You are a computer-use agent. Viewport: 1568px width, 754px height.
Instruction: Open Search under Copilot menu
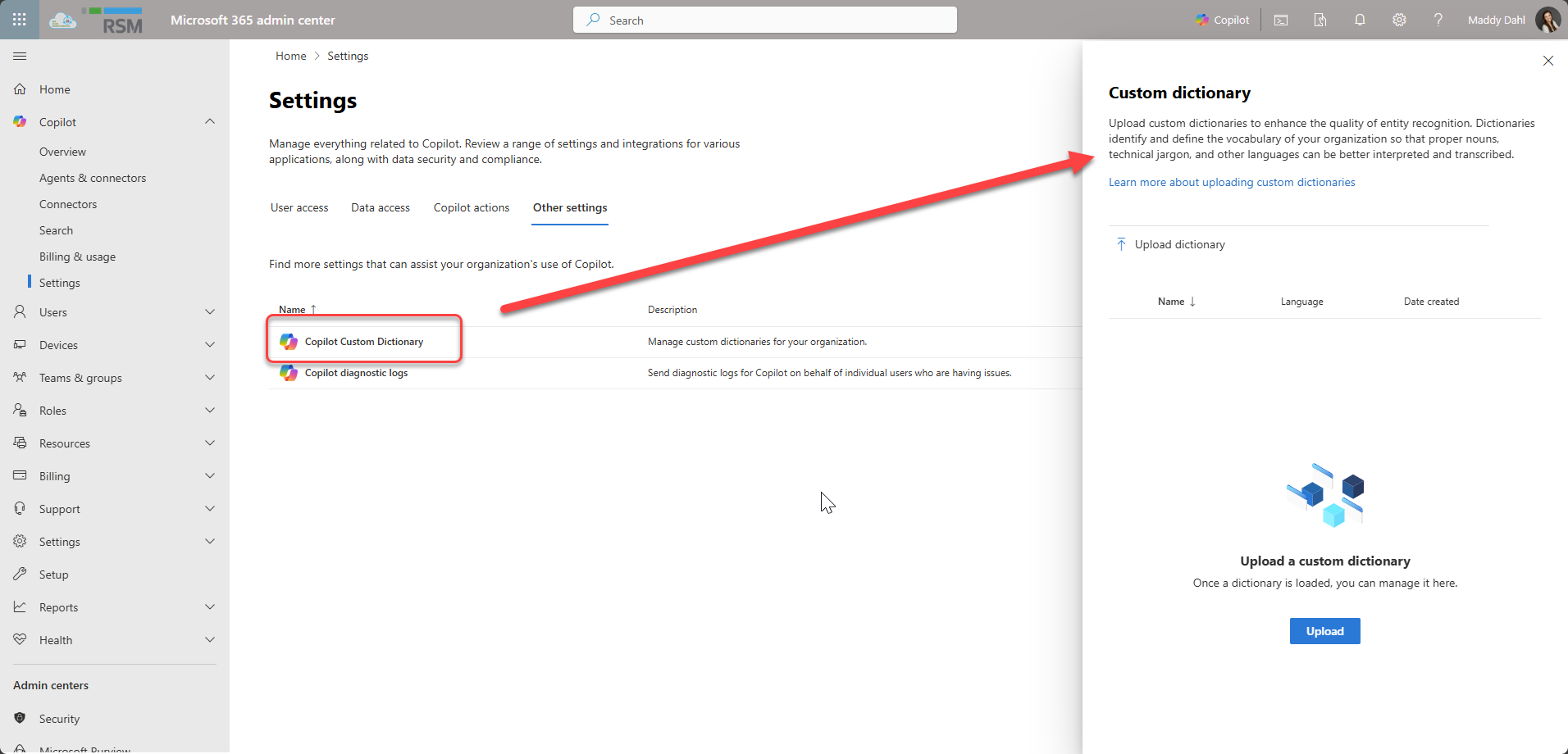click(56, 230)
